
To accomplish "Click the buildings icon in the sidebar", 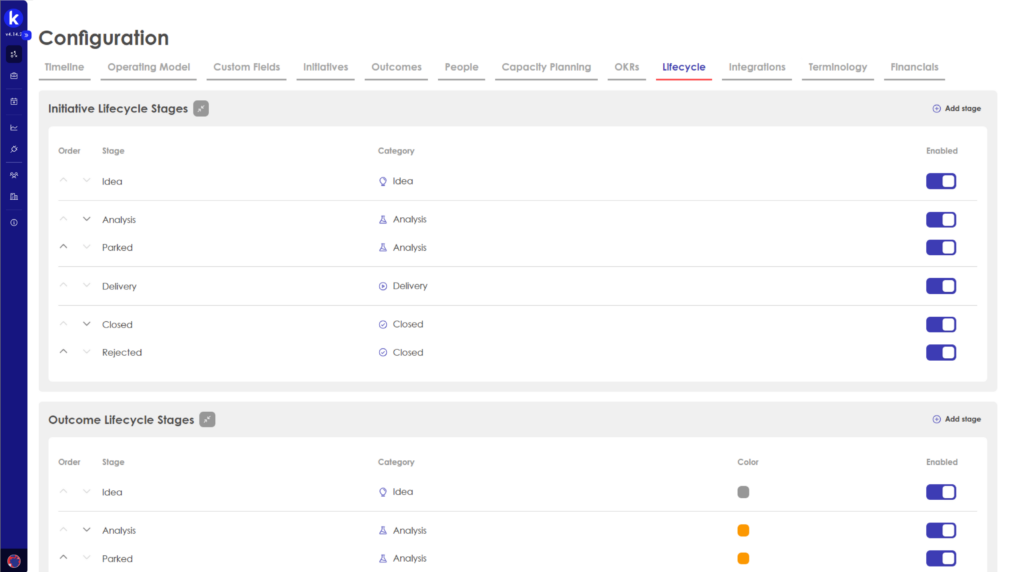I will click(14, 197).
